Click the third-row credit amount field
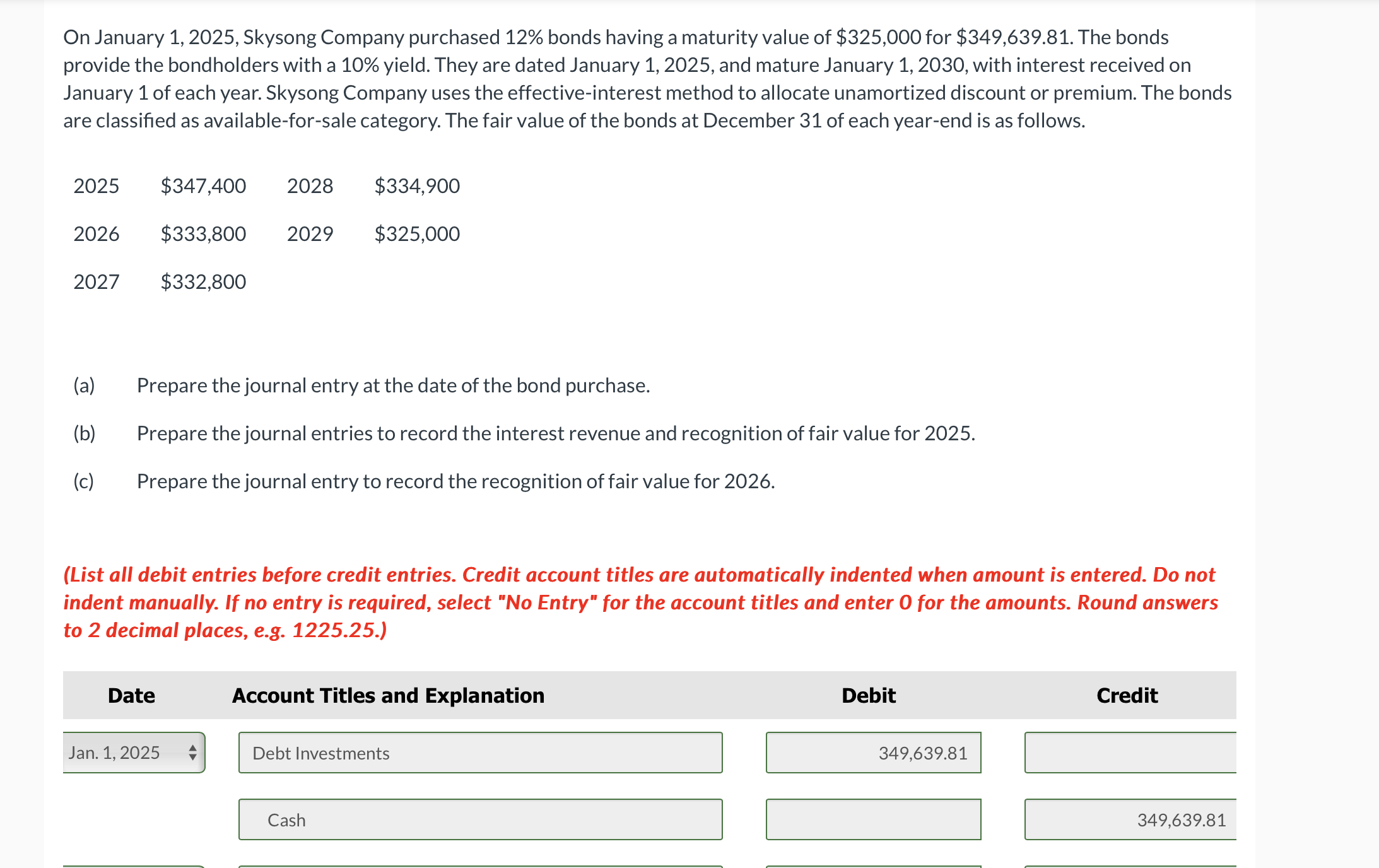1379x868 pixels. tap(1130, 865)
